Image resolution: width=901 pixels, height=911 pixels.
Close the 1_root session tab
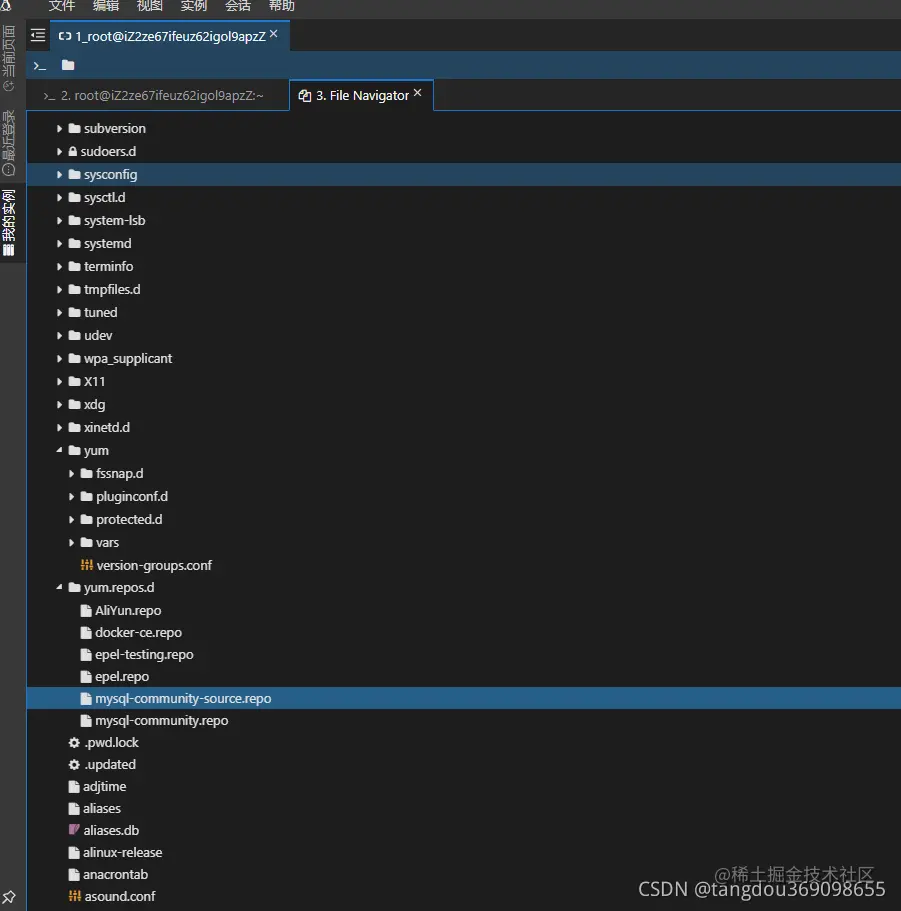(x=274, y=34)
